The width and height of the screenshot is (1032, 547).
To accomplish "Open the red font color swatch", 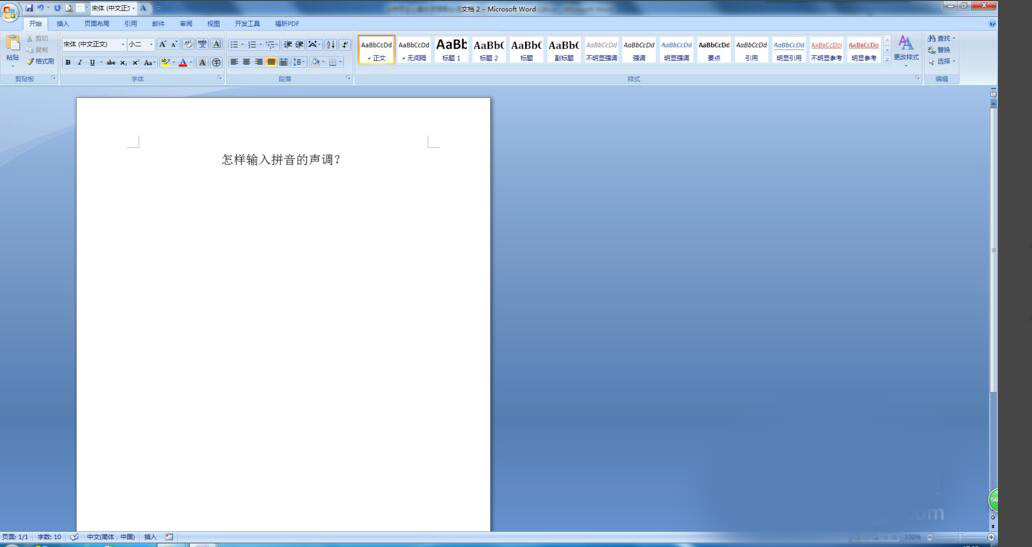I will point(184,63).
